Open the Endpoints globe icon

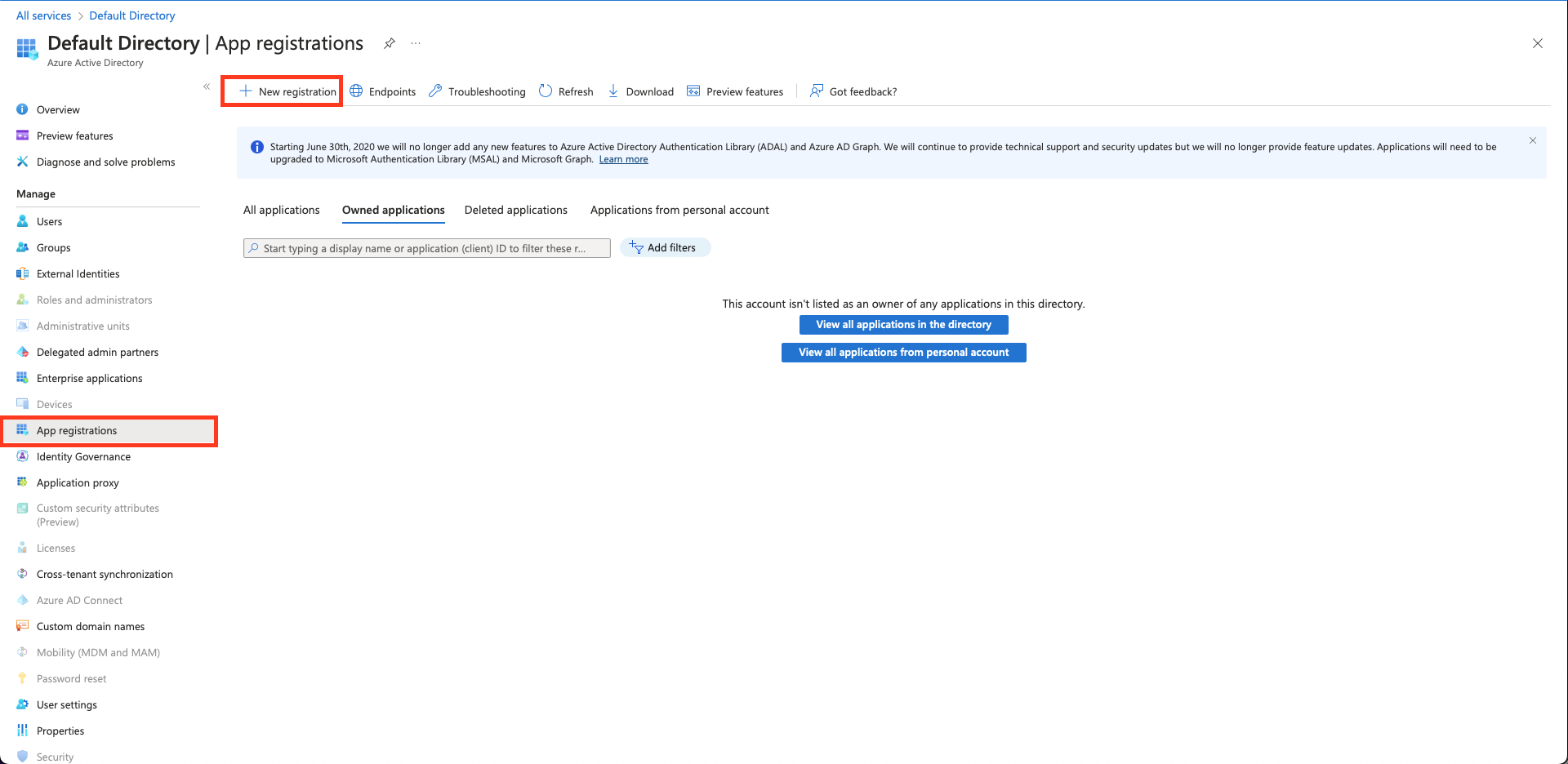point(357,91)
